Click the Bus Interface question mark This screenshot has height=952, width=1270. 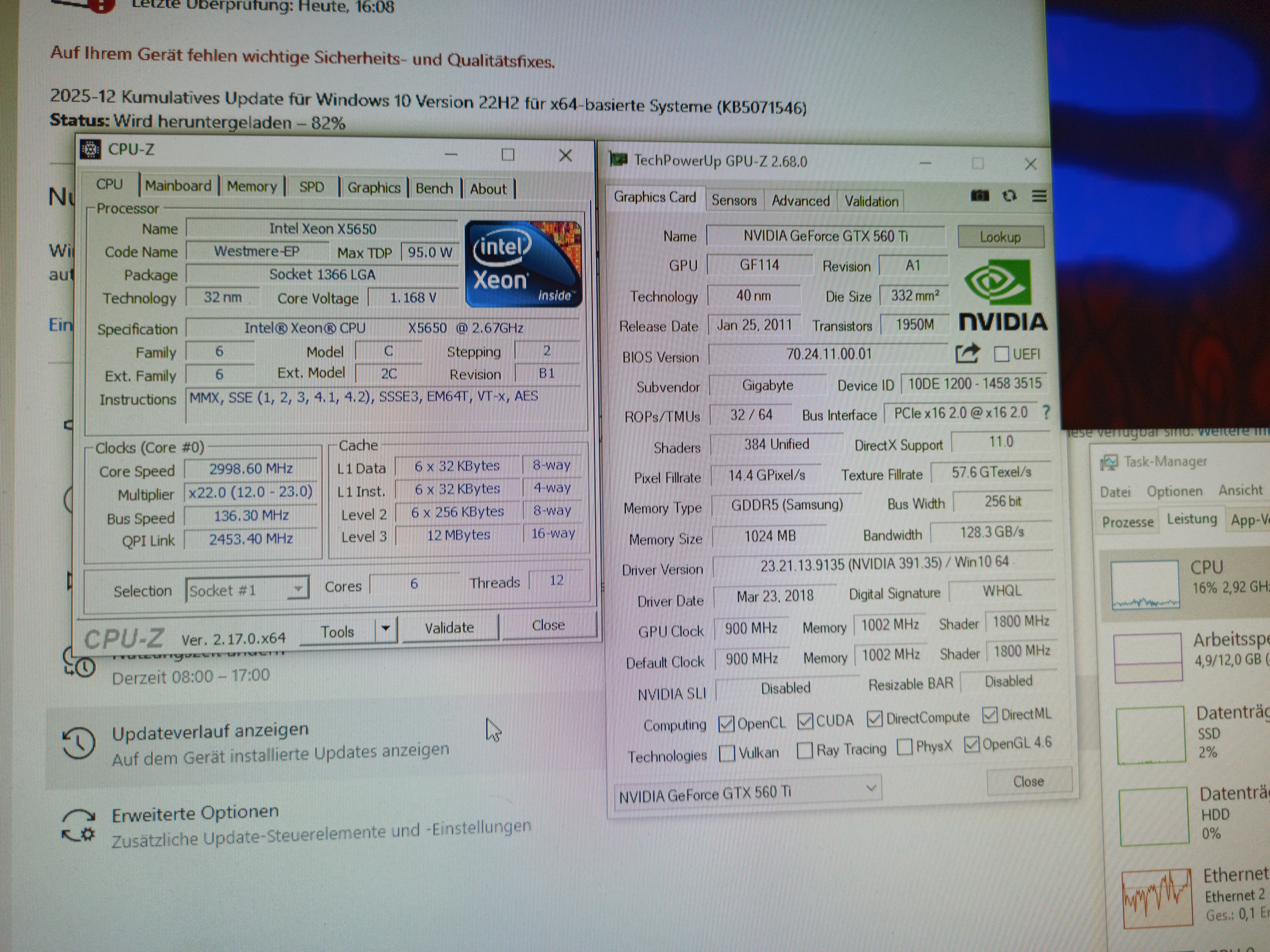point(1046,412)
